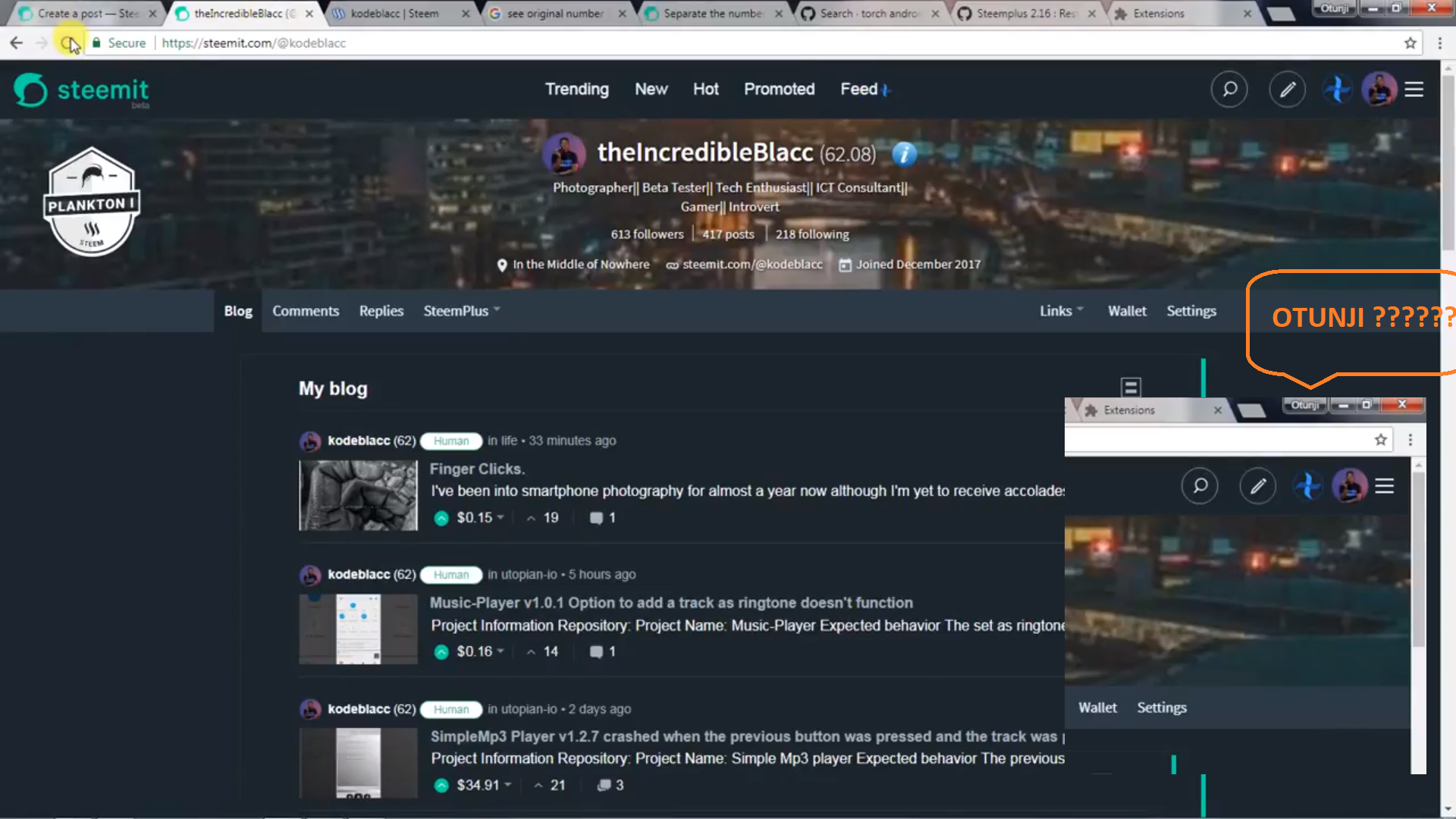The width and height of the screenshot is (1456, 819).
Task: Switch to the Comments tab
Action: pos(306,310)
